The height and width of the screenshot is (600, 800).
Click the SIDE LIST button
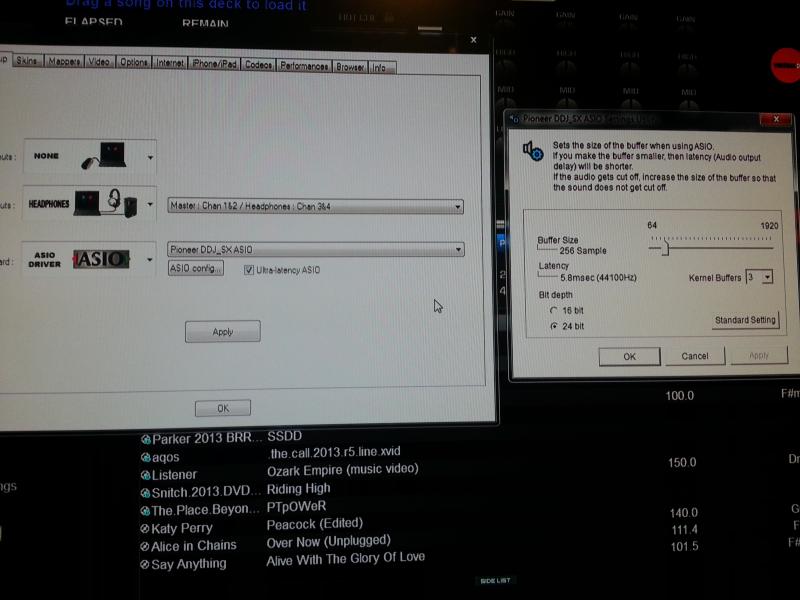pos(495,581)
